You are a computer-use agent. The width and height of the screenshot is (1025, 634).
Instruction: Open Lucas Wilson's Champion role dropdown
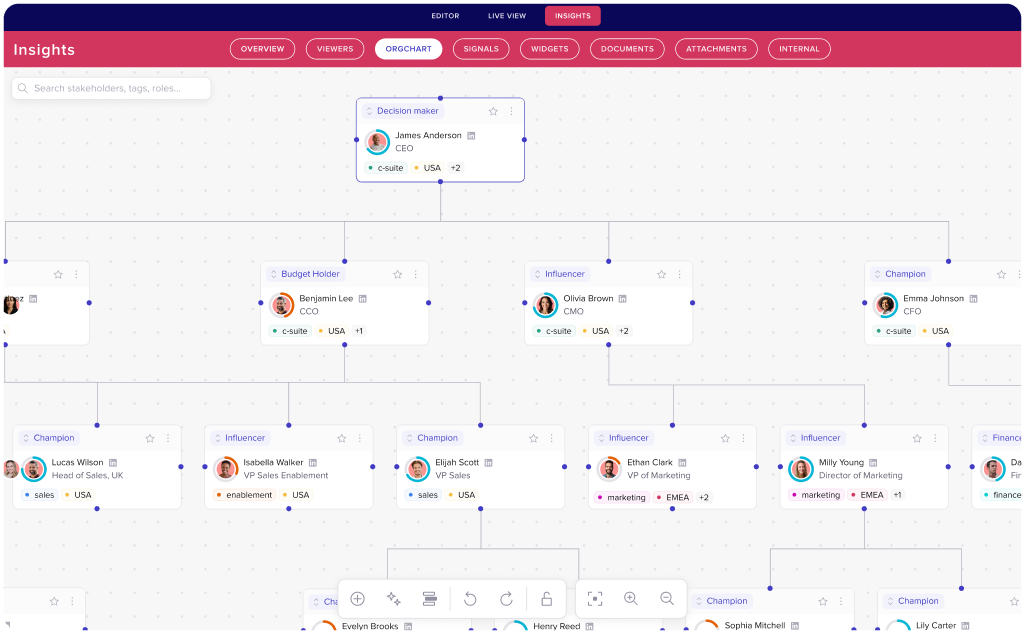(49, 439)
